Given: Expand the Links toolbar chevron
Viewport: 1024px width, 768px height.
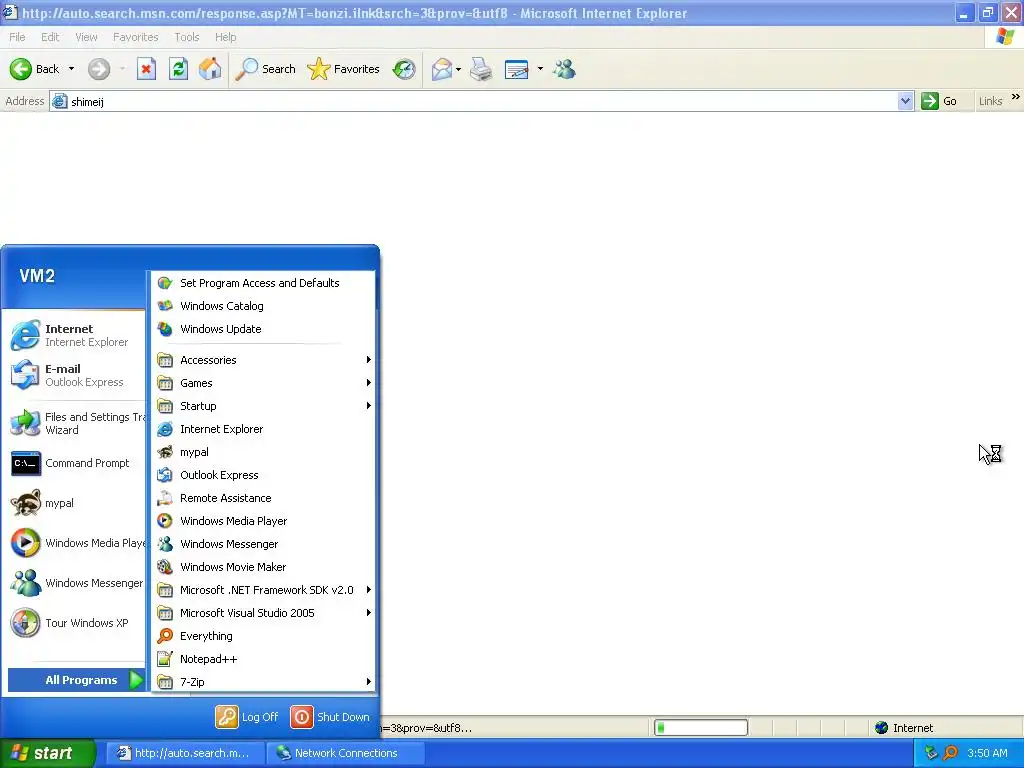Looking at the screenshot, I should click(x=1016, y=97).
